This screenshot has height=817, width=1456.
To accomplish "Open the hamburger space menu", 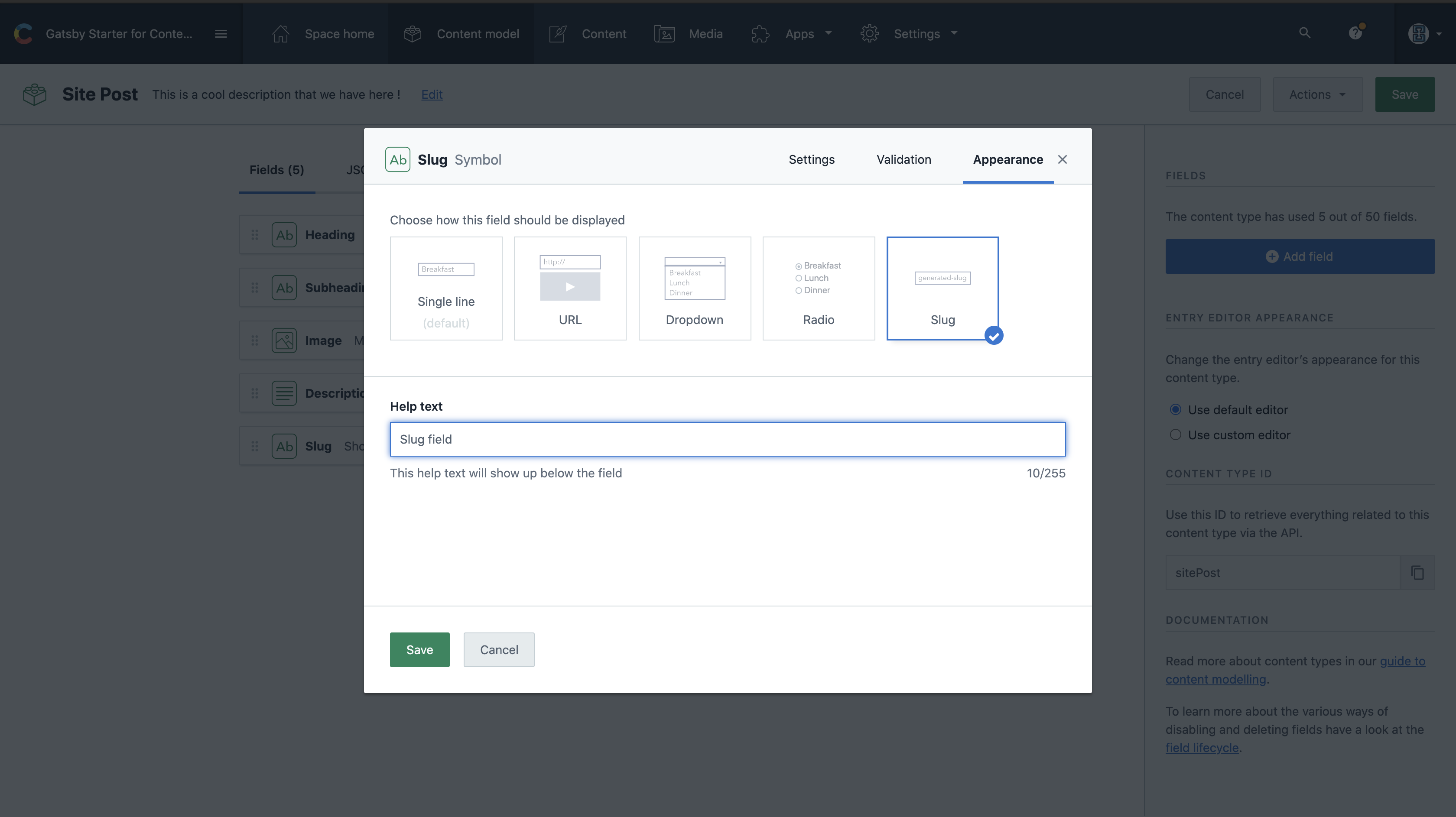I will (221, 34).
